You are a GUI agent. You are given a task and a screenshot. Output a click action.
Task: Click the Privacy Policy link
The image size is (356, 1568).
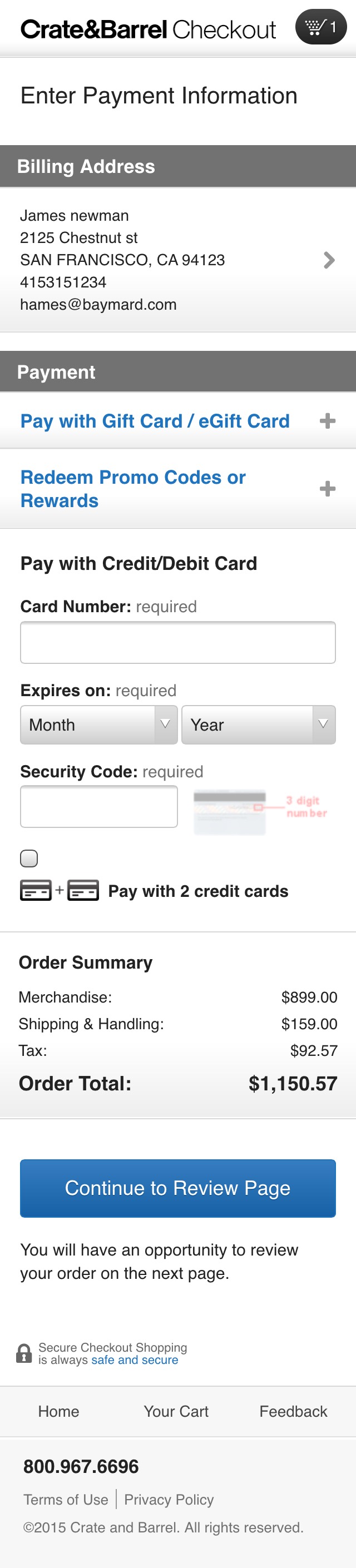coord(169,1500)
